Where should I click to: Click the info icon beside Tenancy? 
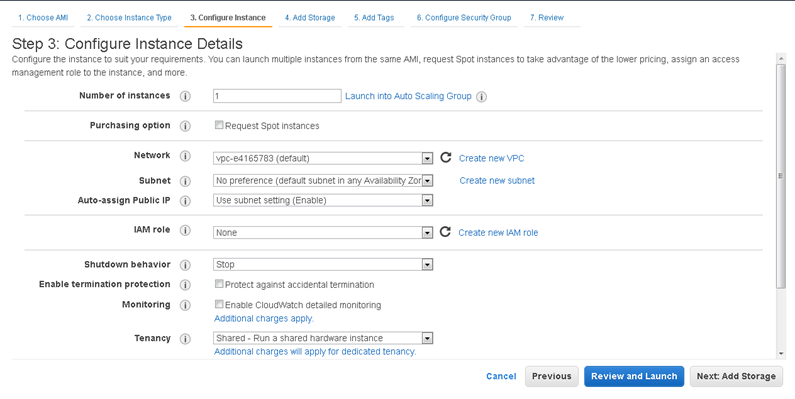(185, 339)
